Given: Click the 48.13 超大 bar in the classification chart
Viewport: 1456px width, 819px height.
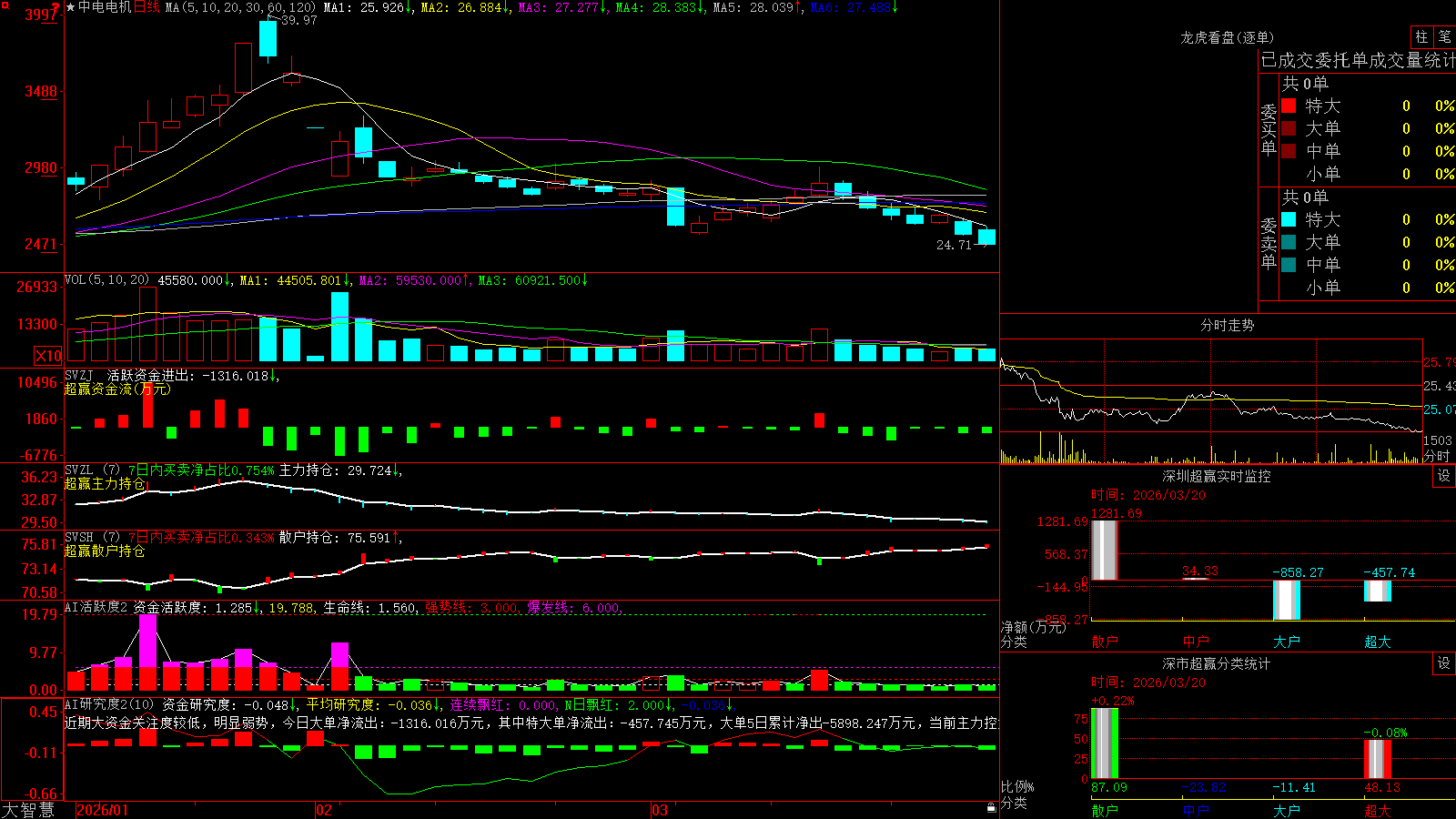Looking at the screenshot, I should pyautogui.click(x=1378, y=759).
